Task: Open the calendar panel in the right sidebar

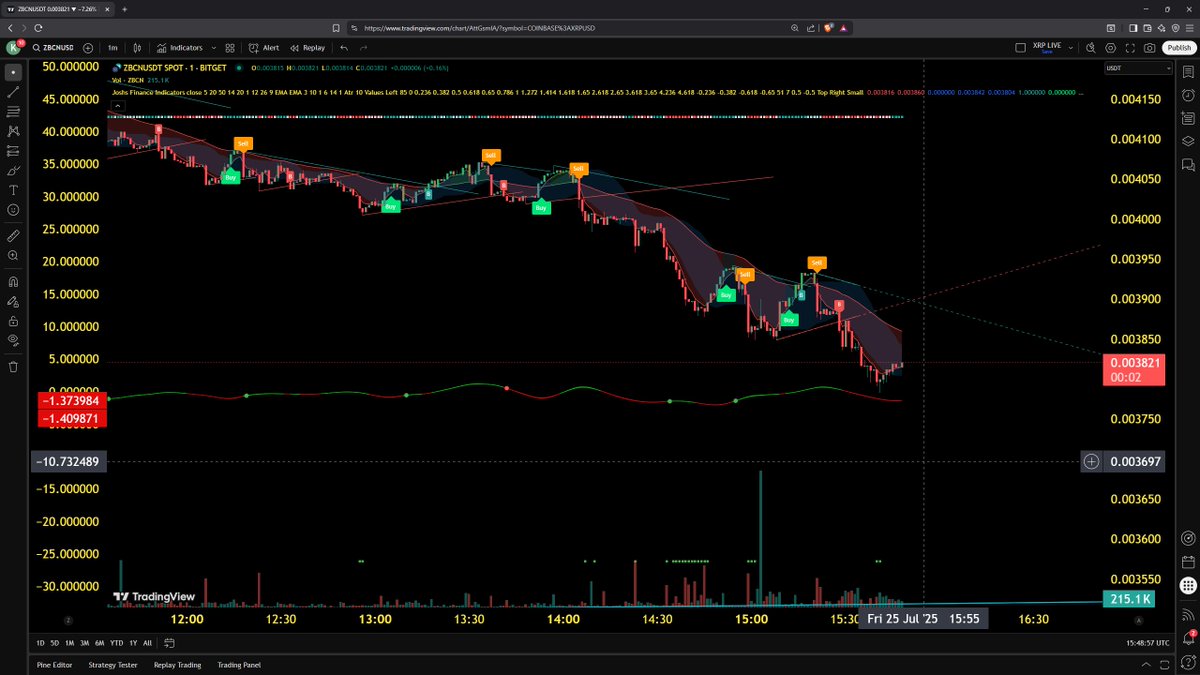Action: [1187, 563]
